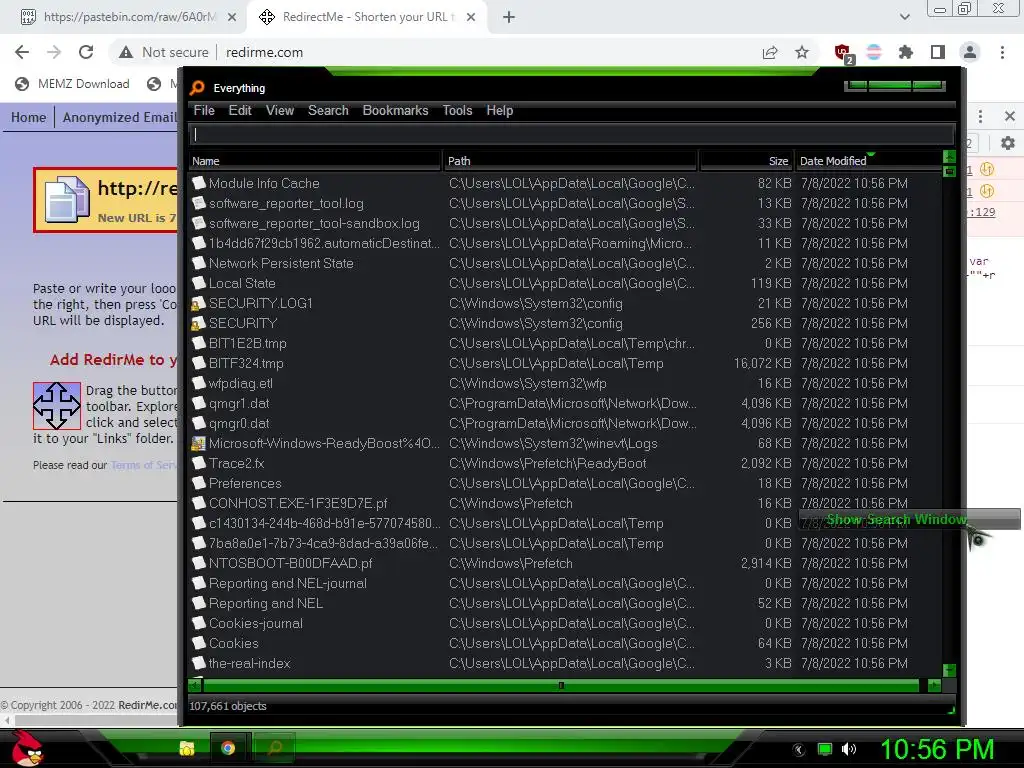Click the horizontal scrollbar thumb in Everything
The image size is (1024, 768).
click(x=561, y=686)
